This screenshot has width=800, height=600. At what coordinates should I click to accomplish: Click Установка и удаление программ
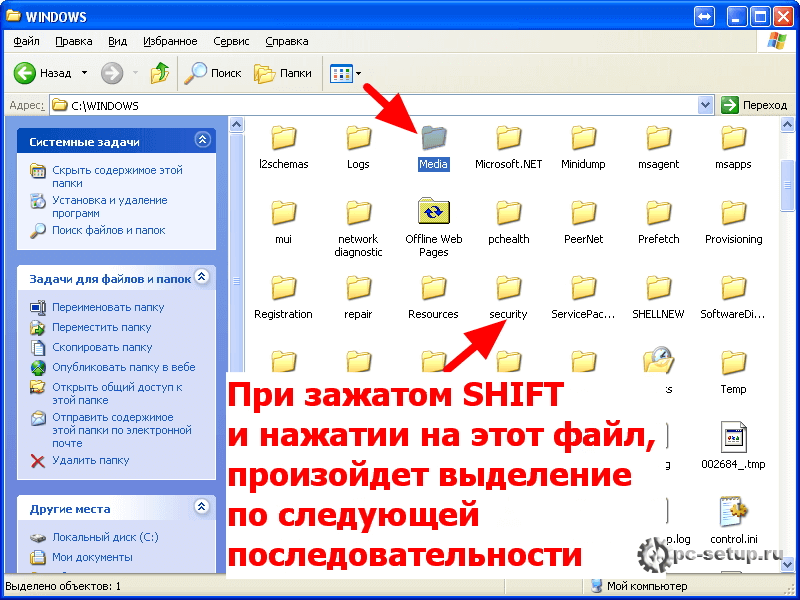click(110, 207)
